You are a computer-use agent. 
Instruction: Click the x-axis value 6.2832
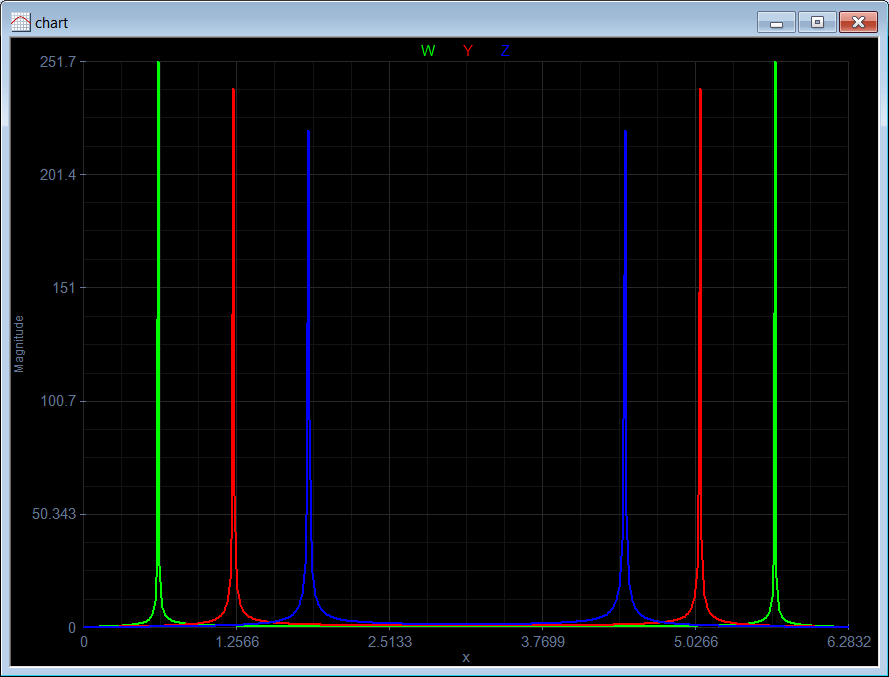click(x=848, y=642)
